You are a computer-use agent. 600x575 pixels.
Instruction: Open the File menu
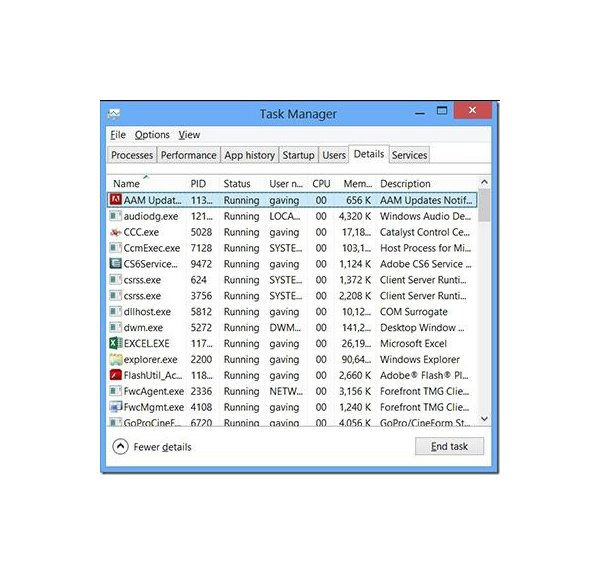pyautogui.click(x=118, y=135)
